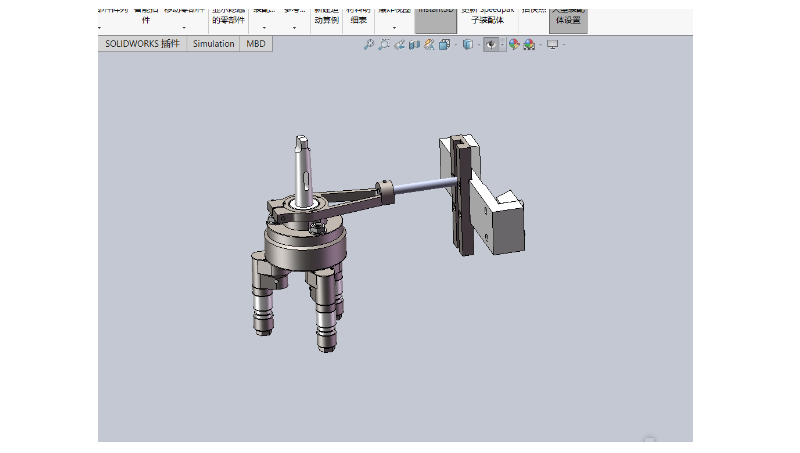Switch to the Simulation tab
The width and height of the screenshot is (800, 453).
(x=213, y=44)
